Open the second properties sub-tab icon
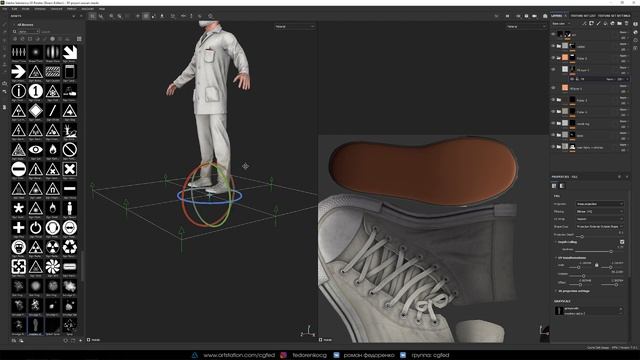Viewport: 640px width, 360px height. (x=562, y=186)
